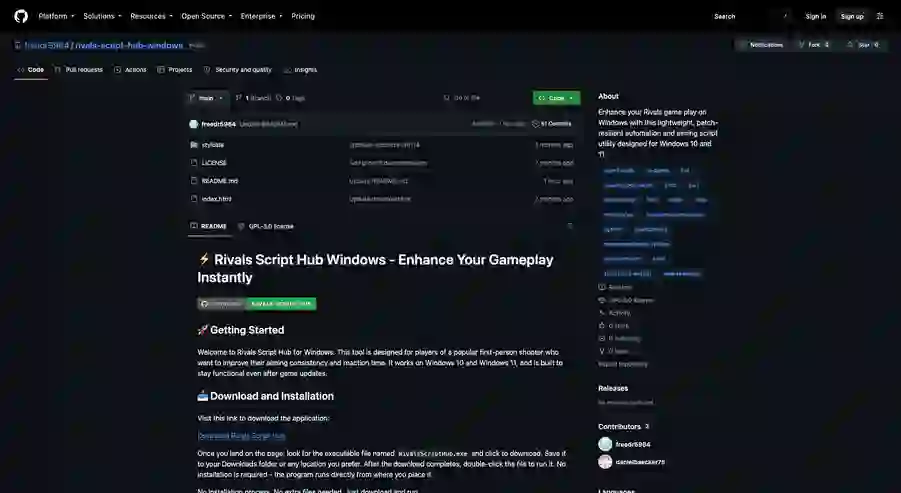Open the Solutions dropdown menu
This screenshot has height=493, width=901.
pyautogui.click(x=102, y=16)
